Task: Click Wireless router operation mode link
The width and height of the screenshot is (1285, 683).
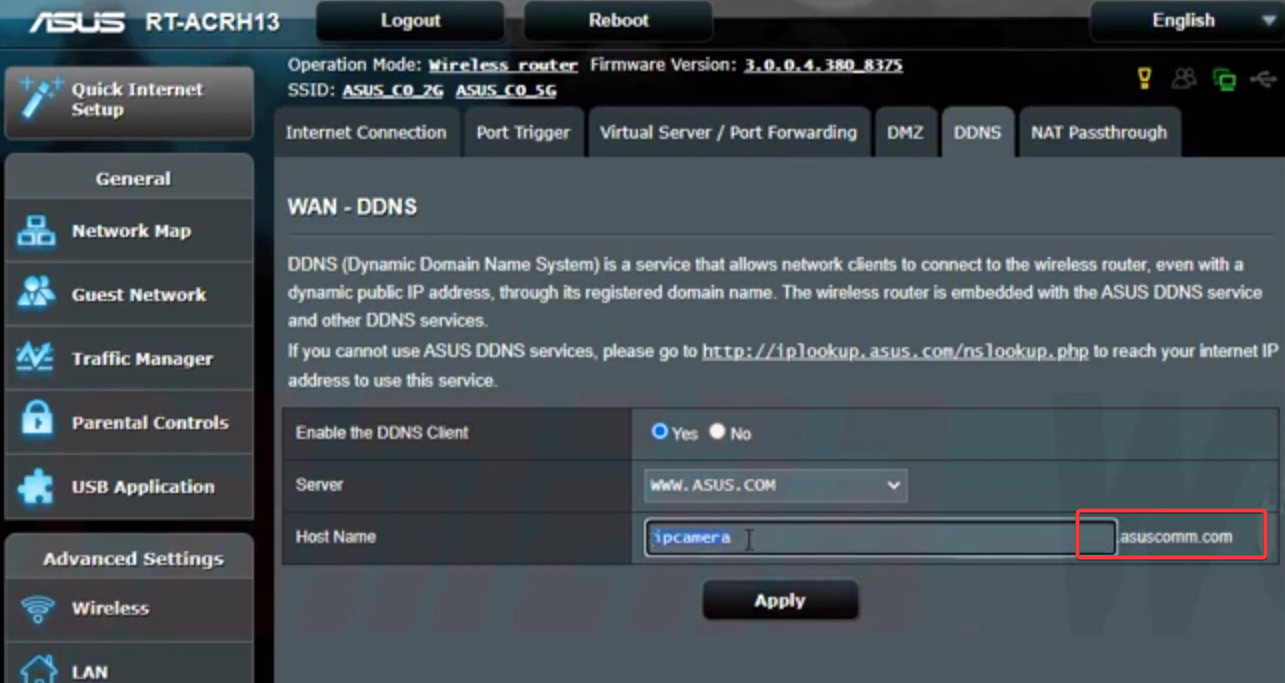Action: click(x=503, y=65)
